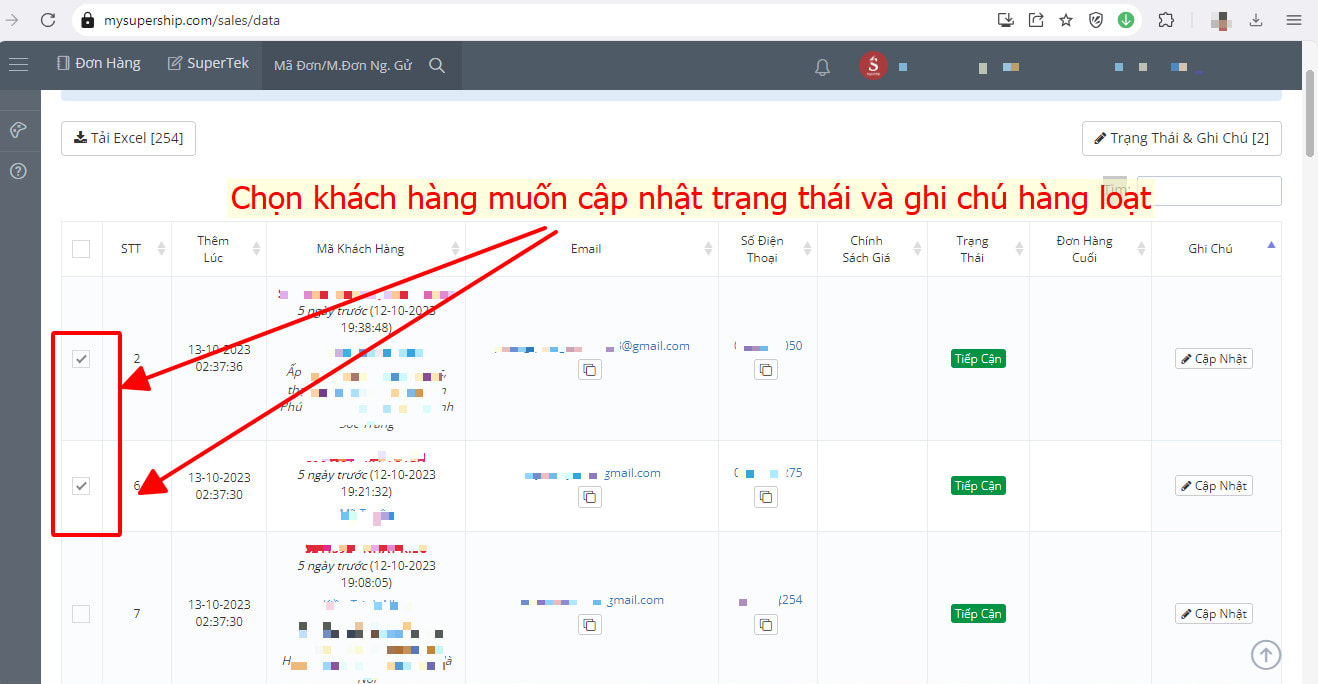Viewport: 1318px width, 684px height.
Task: Bookmark page with star icon
Action: click(x=1066, y=19)
